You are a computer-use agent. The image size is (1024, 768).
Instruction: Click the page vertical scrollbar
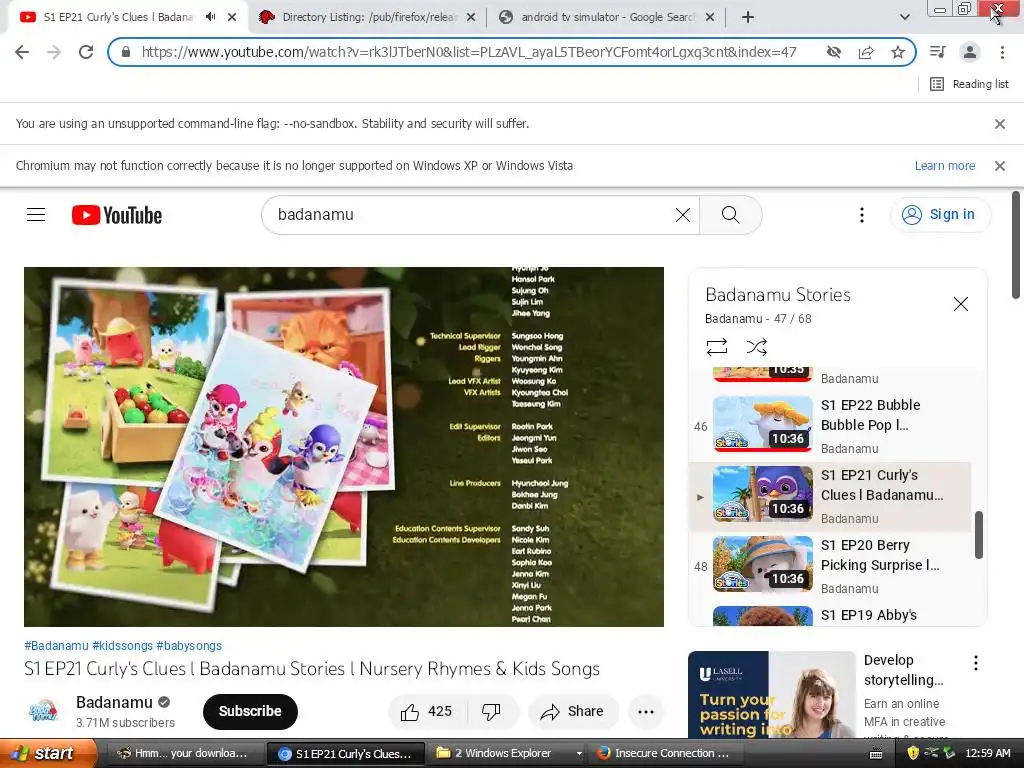[1016, 244]
